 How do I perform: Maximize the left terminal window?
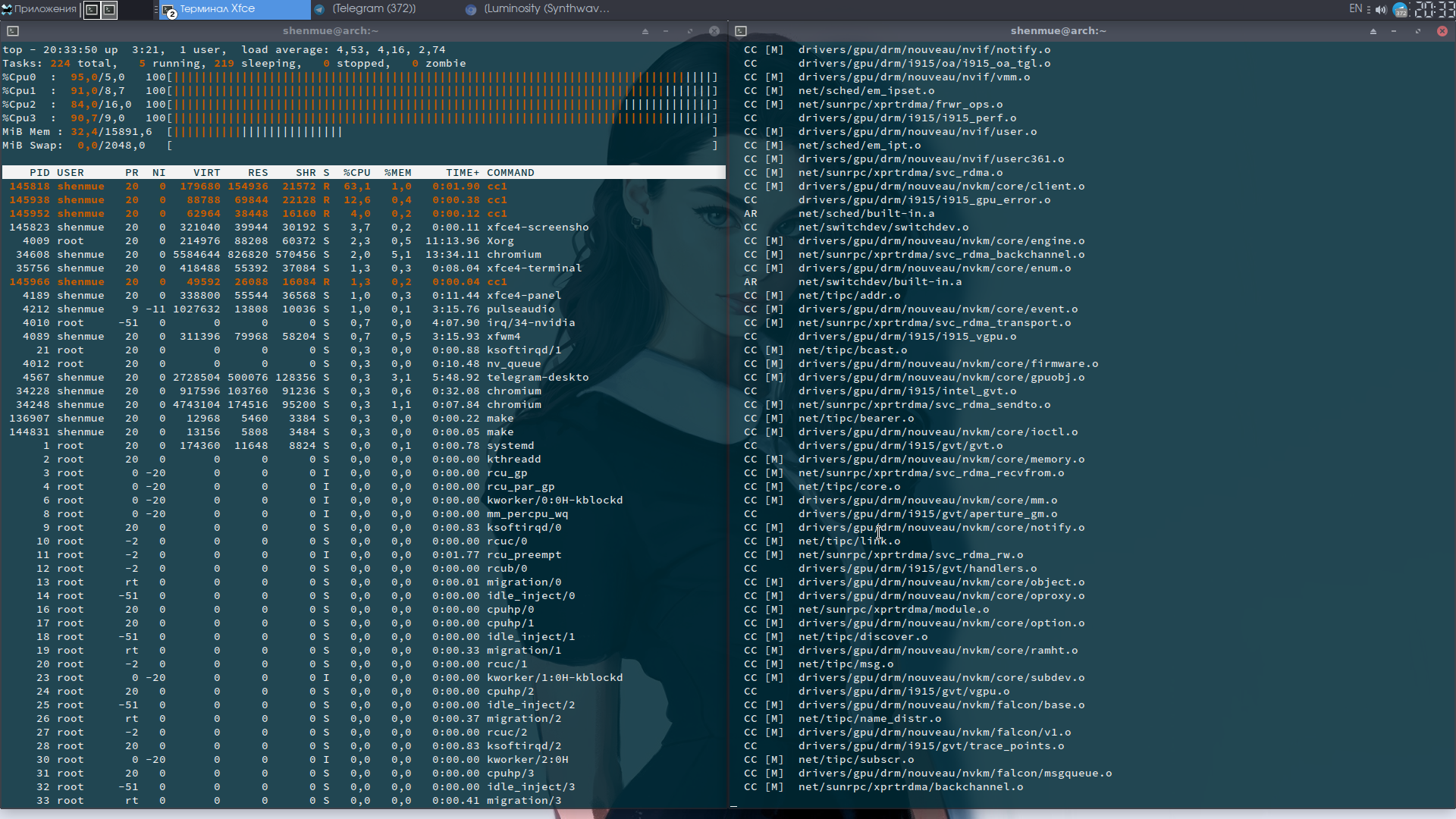690,31
